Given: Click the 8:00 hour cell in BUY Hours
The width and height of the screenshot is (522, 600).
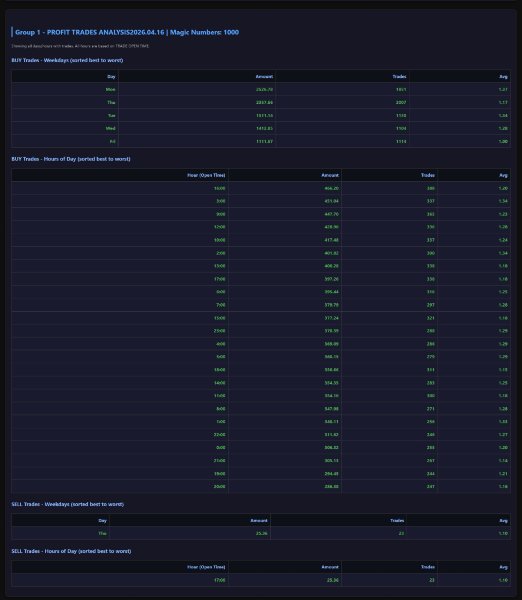Looking at the screenshot, I should [120, 409].
